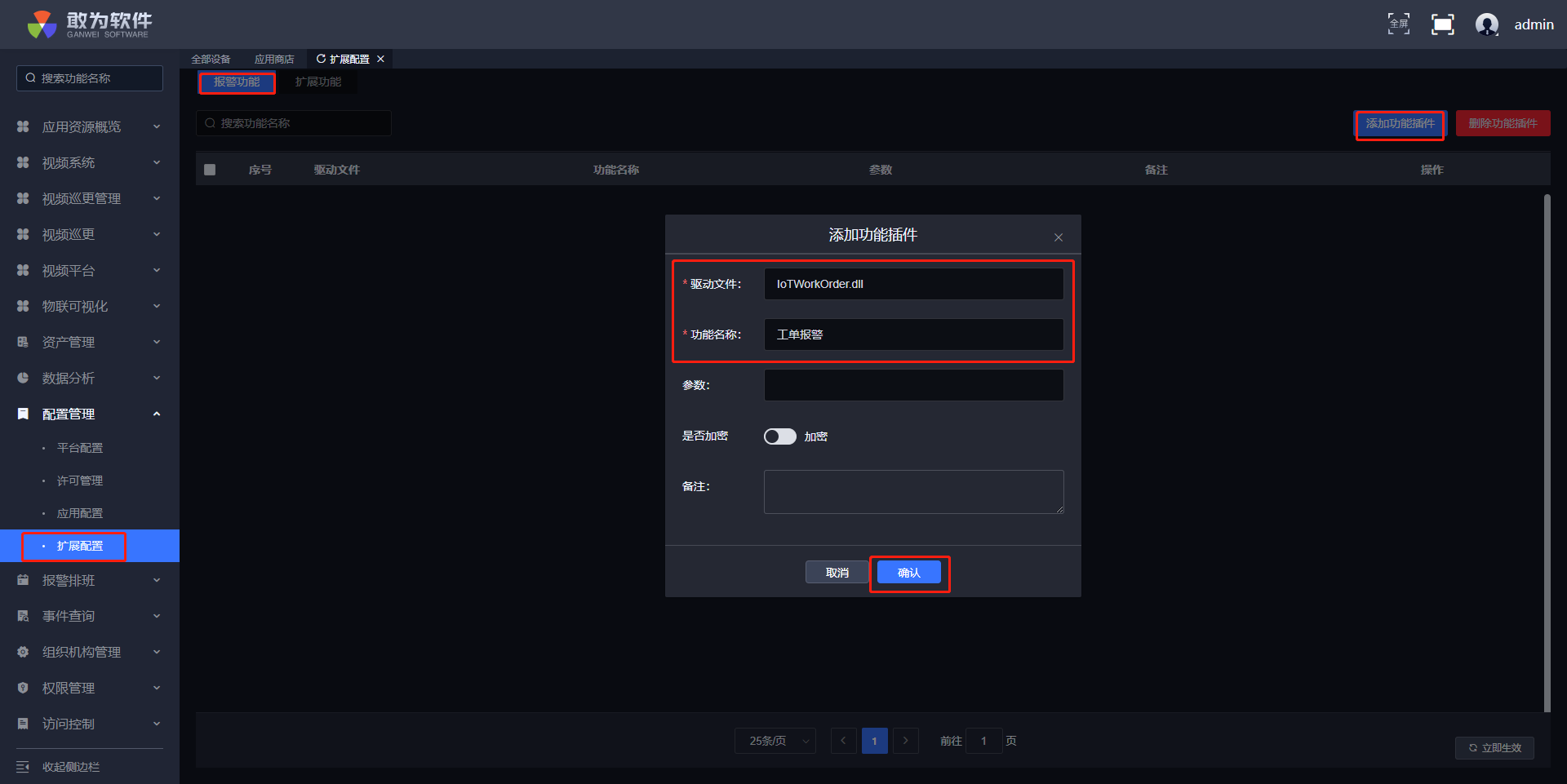
Task: Click the GANWEI SOFTWARE logo
Action: tap(89, 24)
